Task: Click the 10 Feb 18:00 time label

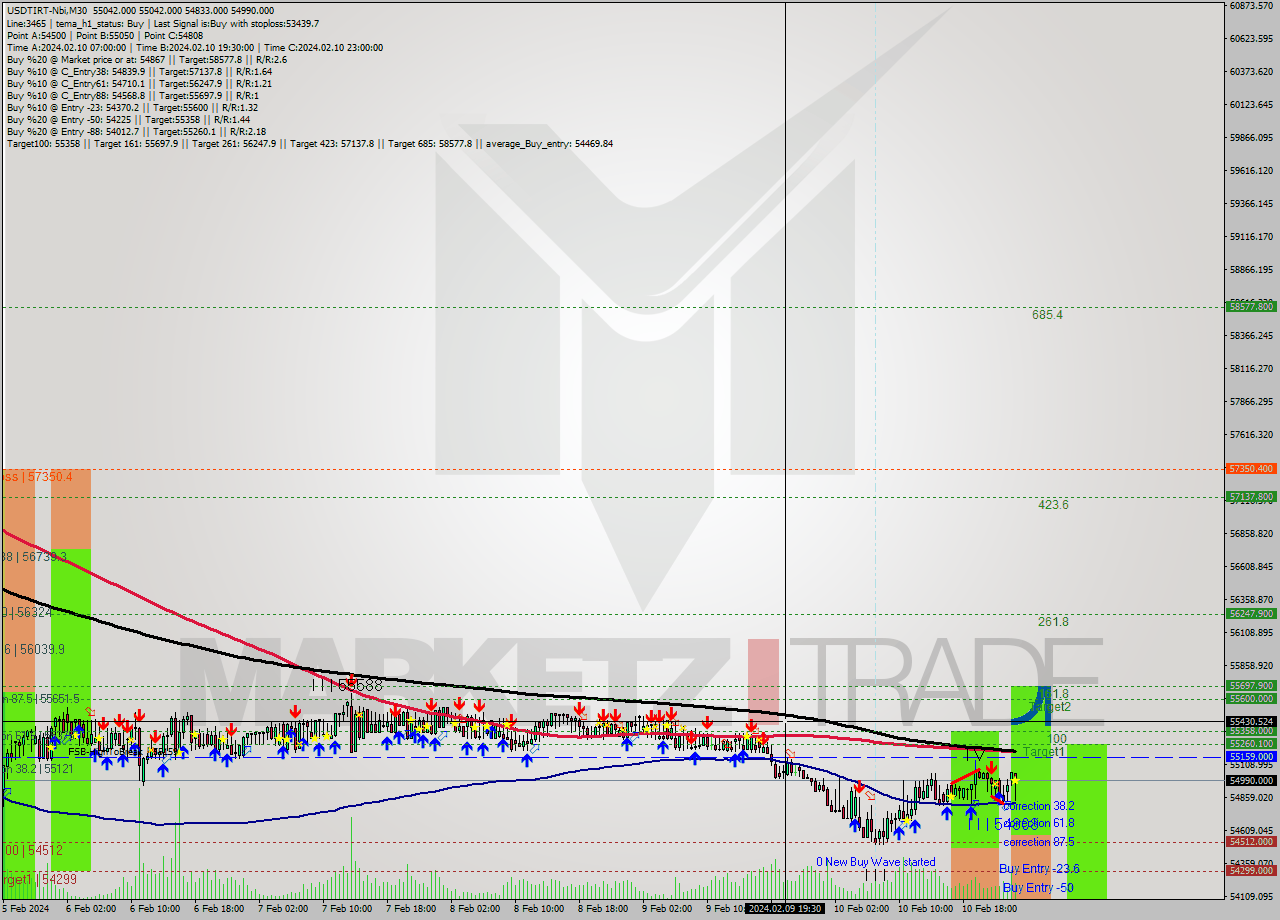Action: coord(989,909)
